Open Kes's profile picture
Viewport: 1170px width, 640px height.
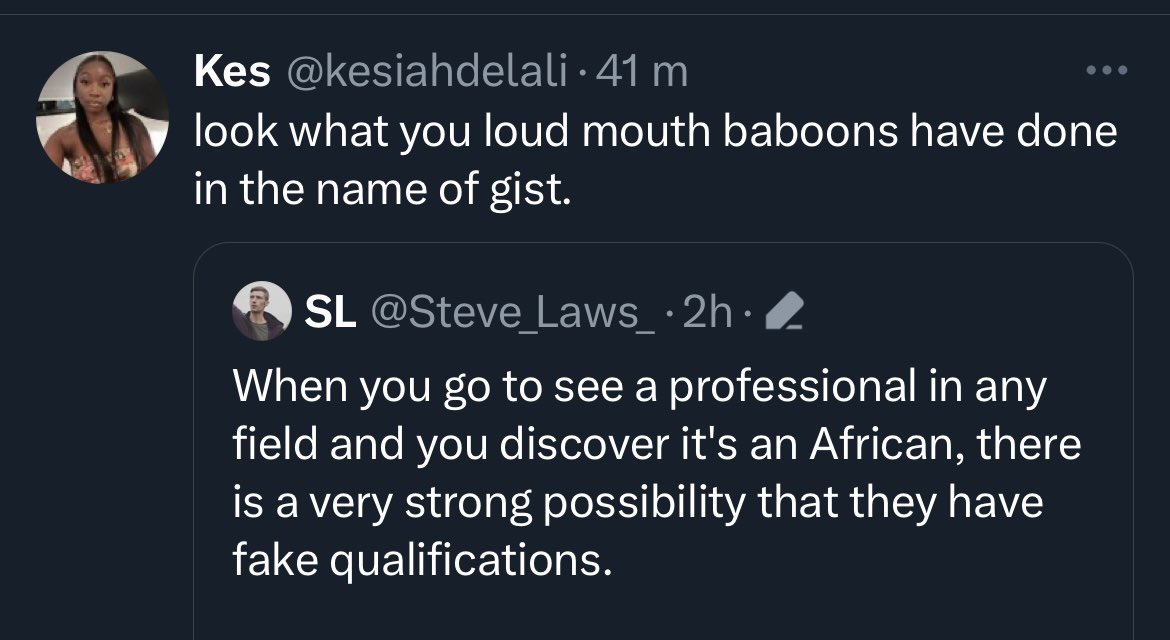pyautogui.click(x=103, y=117)
